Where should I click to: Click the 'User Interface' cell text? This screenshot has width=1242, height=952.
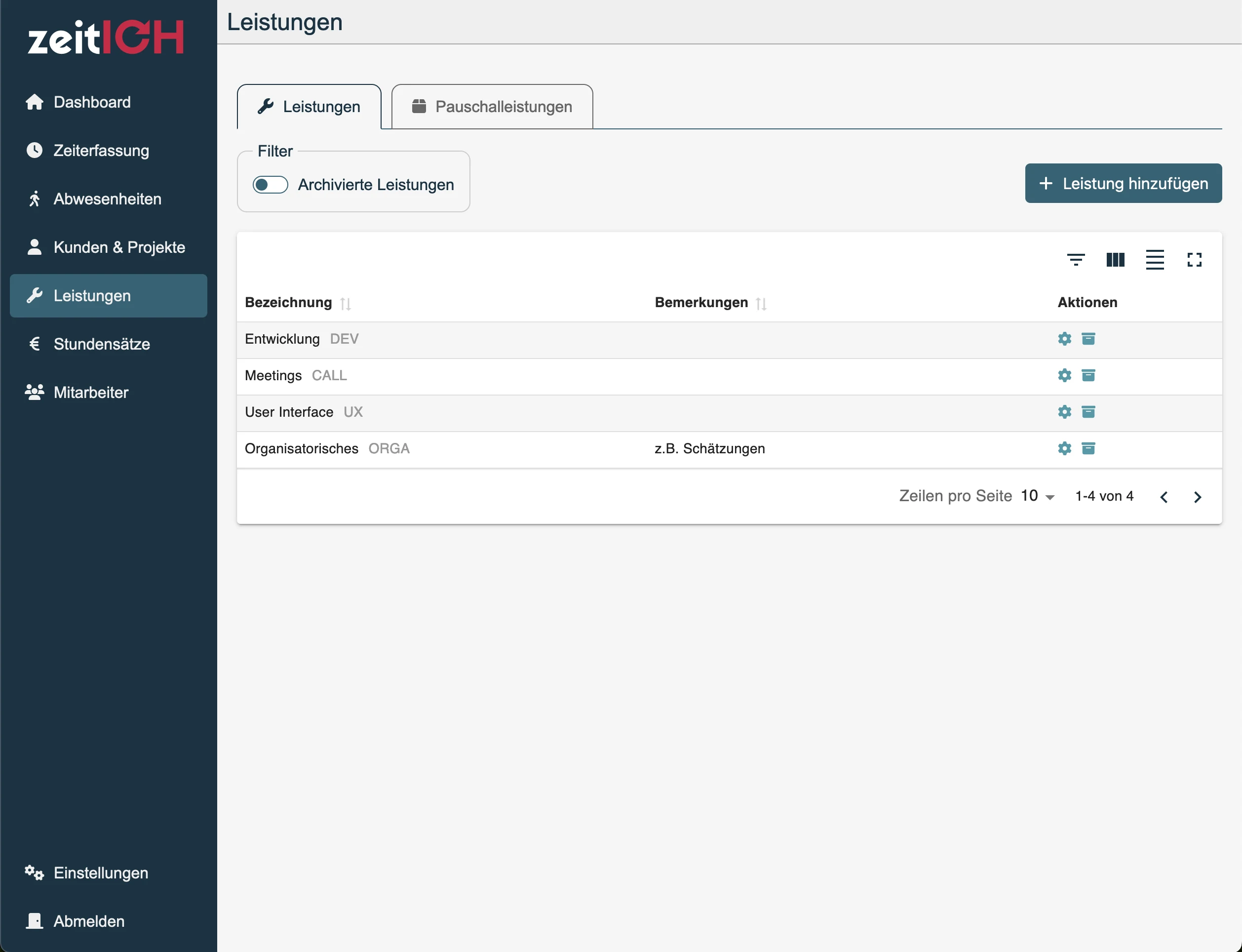tap(289, 412)
